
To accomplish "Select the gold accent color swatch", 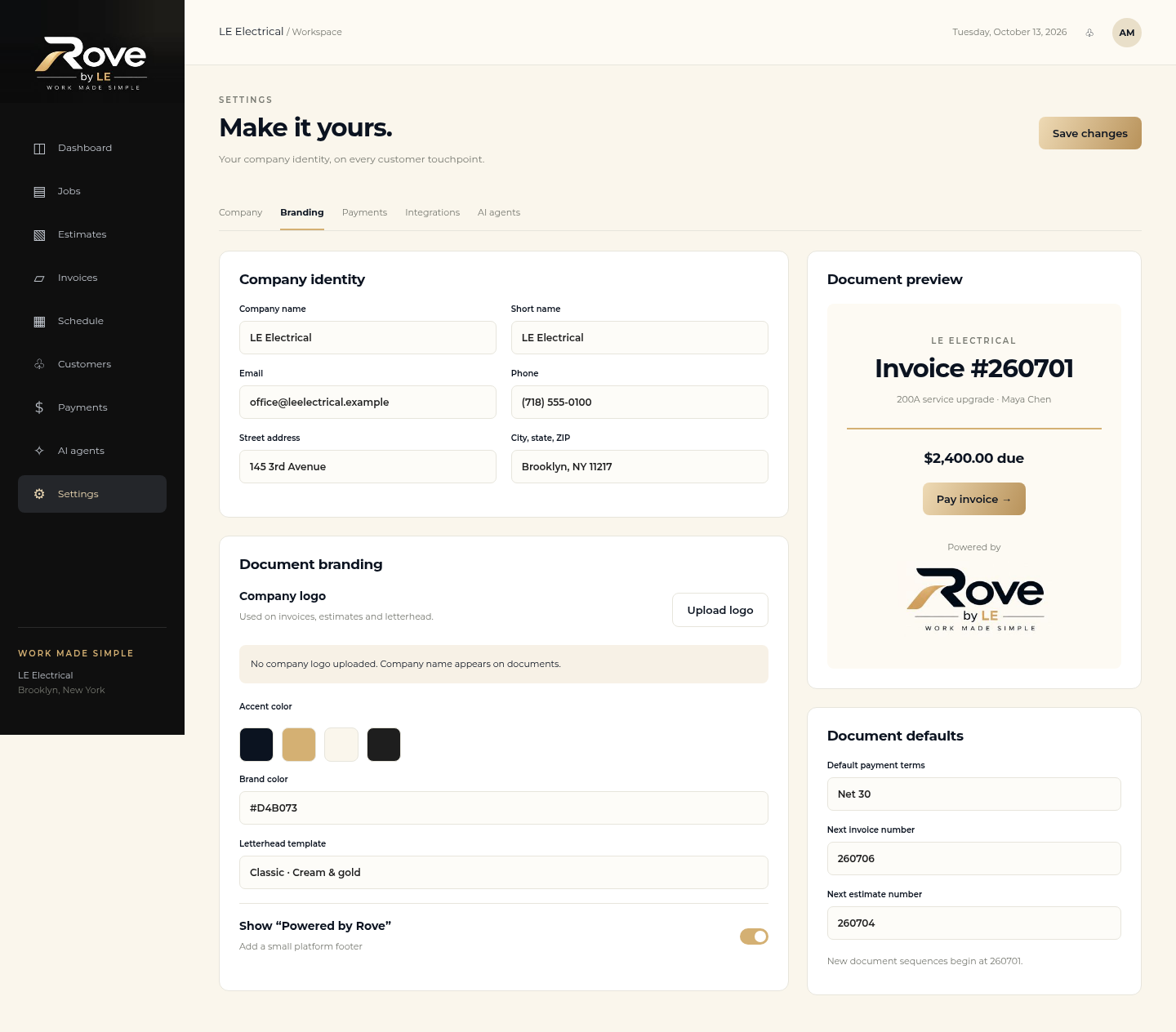I will [299, 745].
